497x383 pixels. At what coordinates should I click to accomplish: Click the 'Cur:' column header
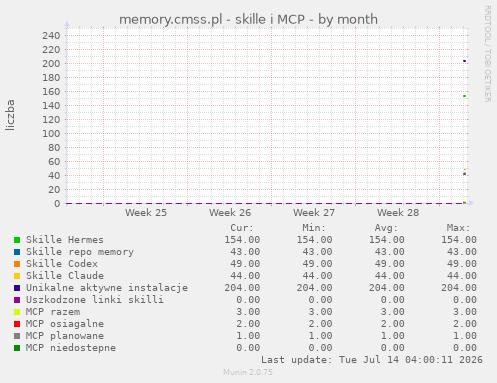(x=242, y=228)
